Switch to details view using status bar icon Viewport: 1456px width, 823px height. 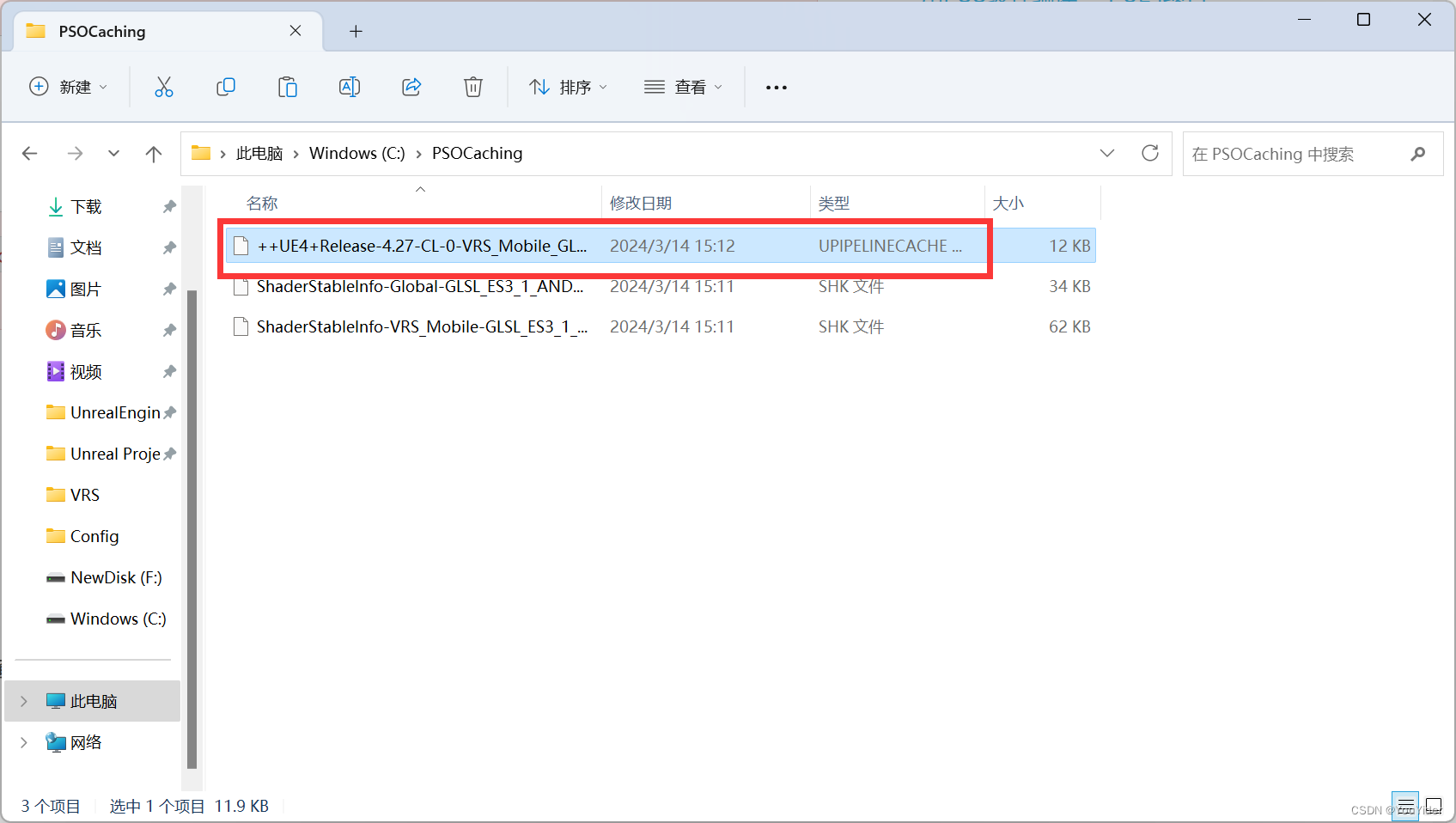pyautogui.click(x=1406, y=806)
